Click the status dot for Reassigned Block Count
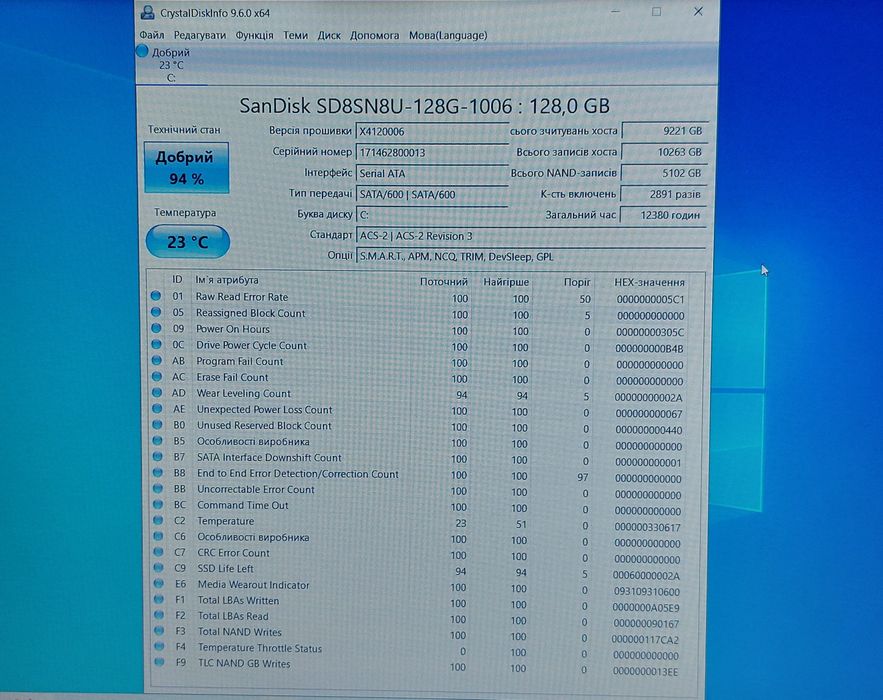The image size is (883, 700). pyautogui.click(x=156, y=312)
